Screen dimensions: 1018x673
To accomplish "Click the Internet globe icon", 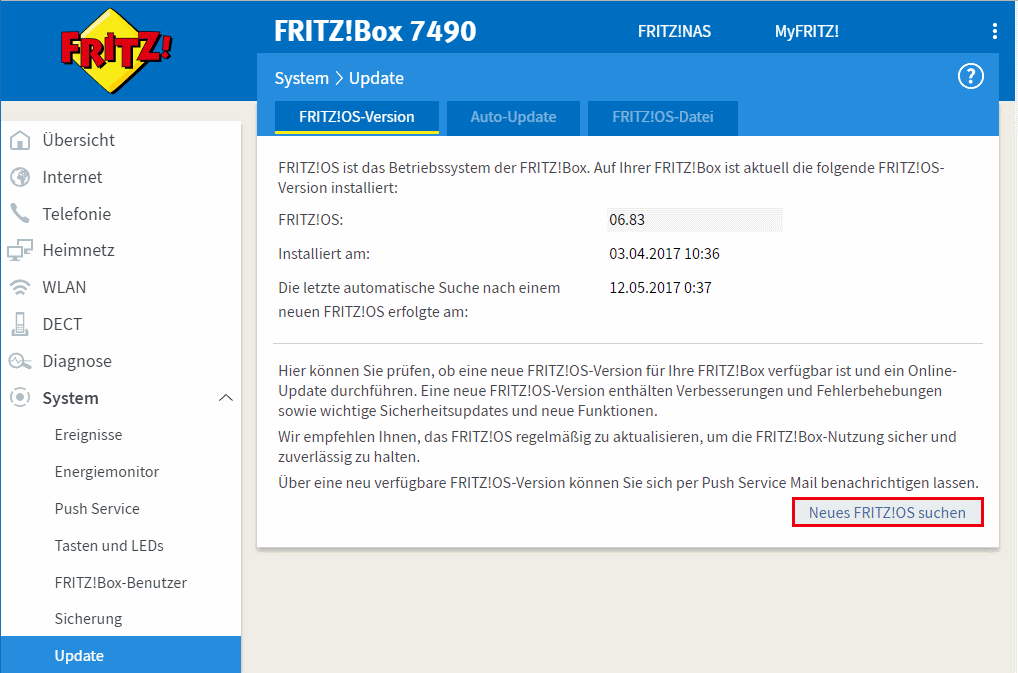I will [x=20, y=177].
